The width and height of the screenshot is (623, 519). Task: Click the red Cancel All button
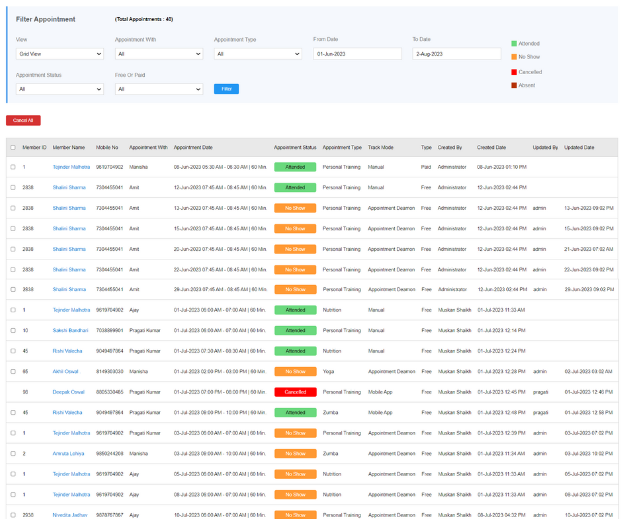coord(23,120)
